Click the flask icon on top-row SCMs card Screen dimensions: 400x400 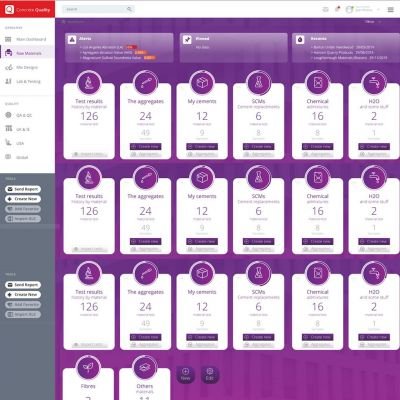tap(259, 82)
